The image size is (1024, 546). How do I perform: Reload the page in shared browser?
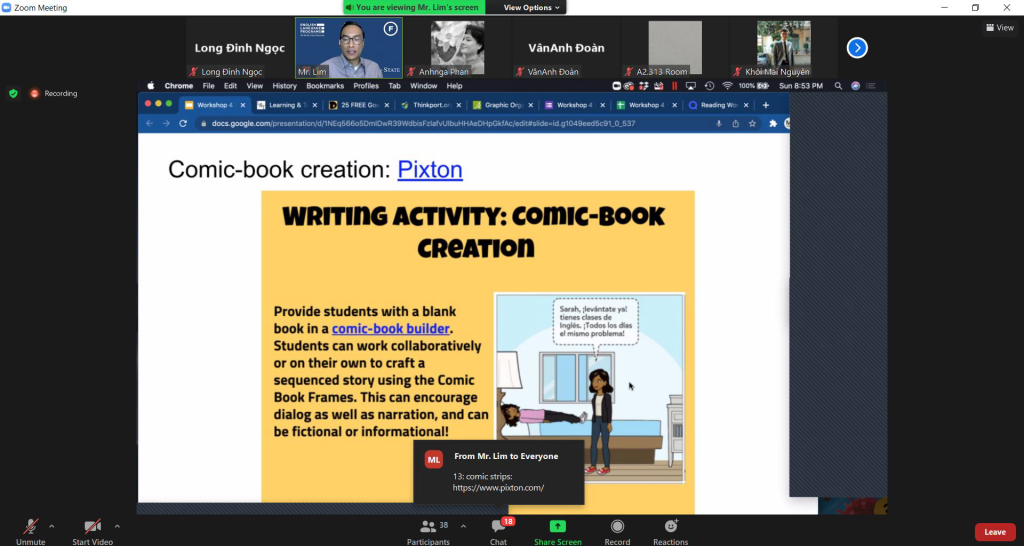183,123
